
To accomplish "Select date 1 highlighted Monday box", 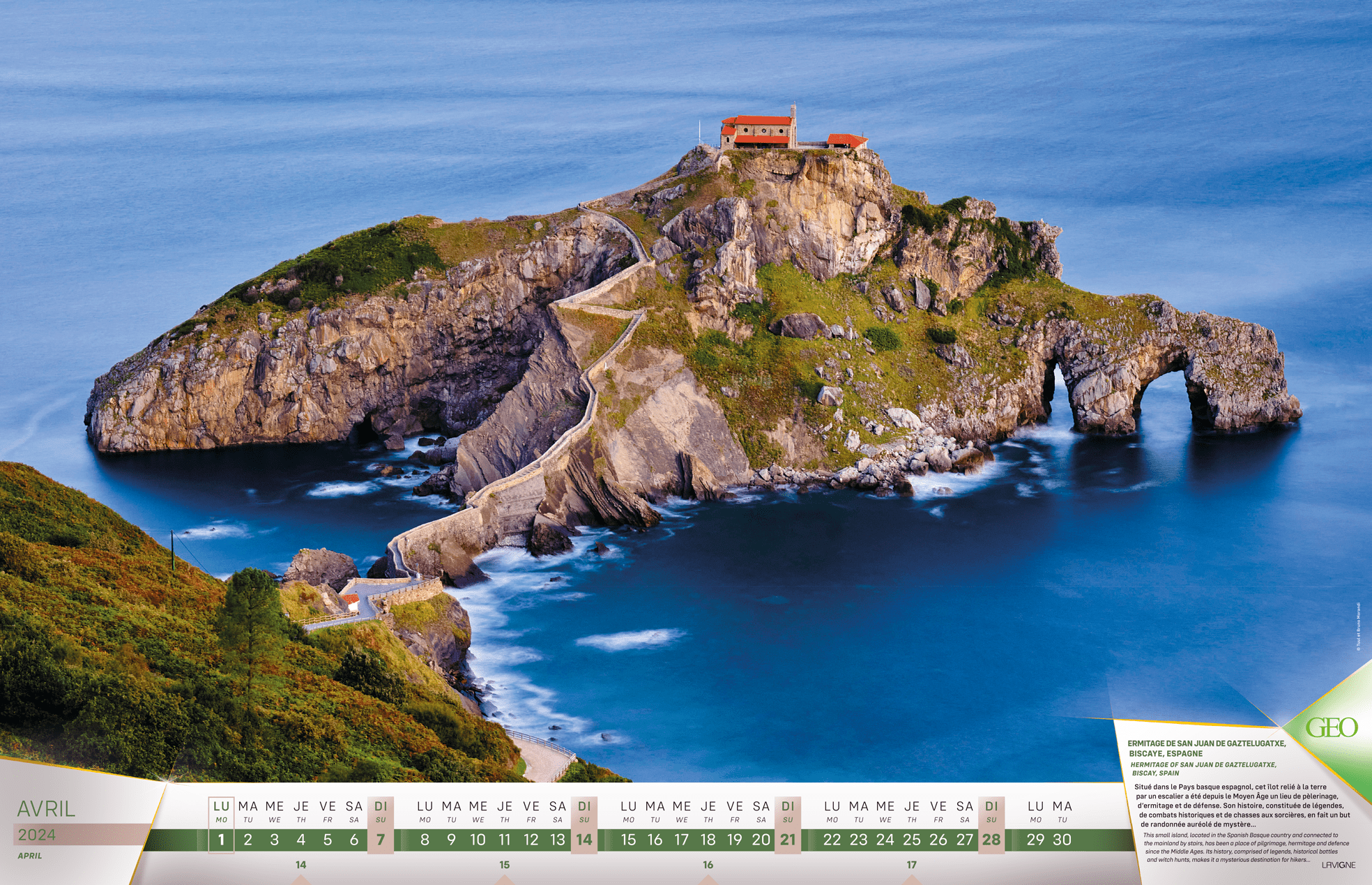I will tap(222, 840).
